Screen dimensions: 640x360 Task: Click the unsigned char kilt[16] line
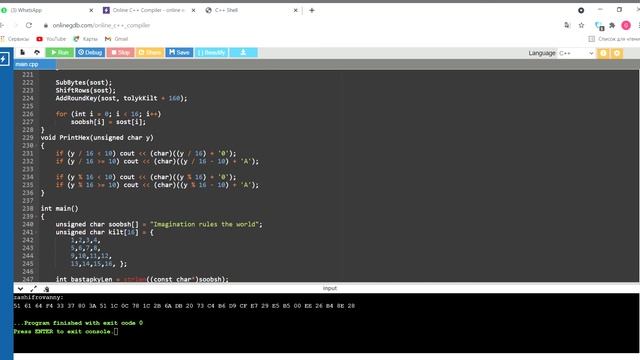pos(104,232)
